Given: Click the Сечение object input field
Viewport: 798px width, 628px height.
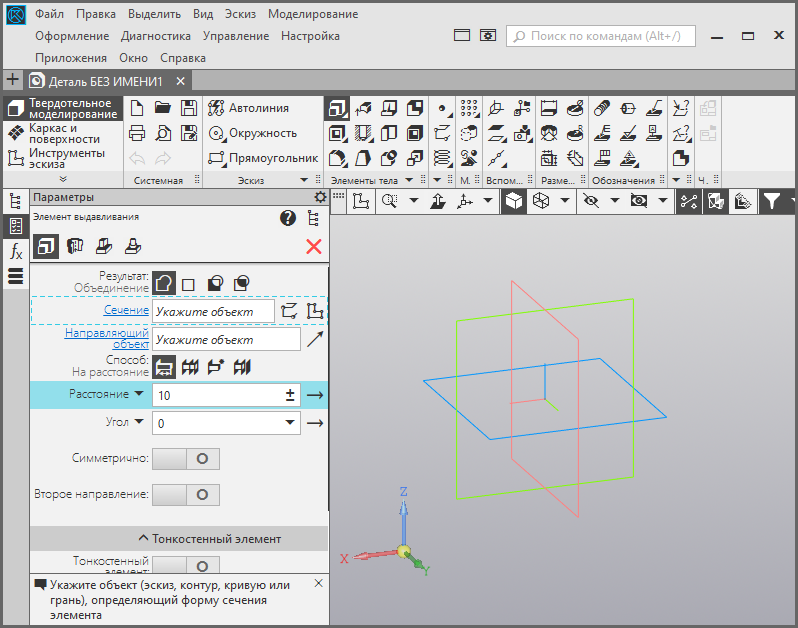Looking at the screenshot, I should 213,311.
